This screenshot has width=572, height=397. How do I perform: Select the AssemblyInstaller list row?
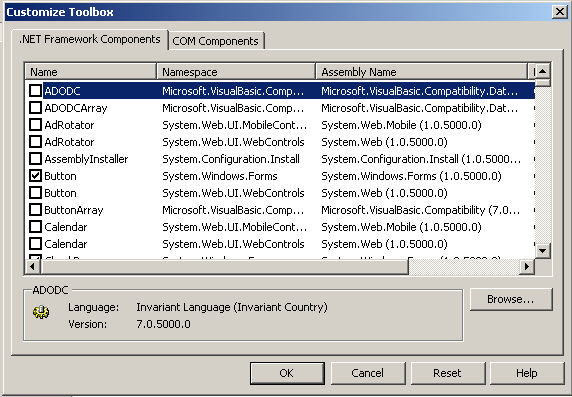coord(280,159)
